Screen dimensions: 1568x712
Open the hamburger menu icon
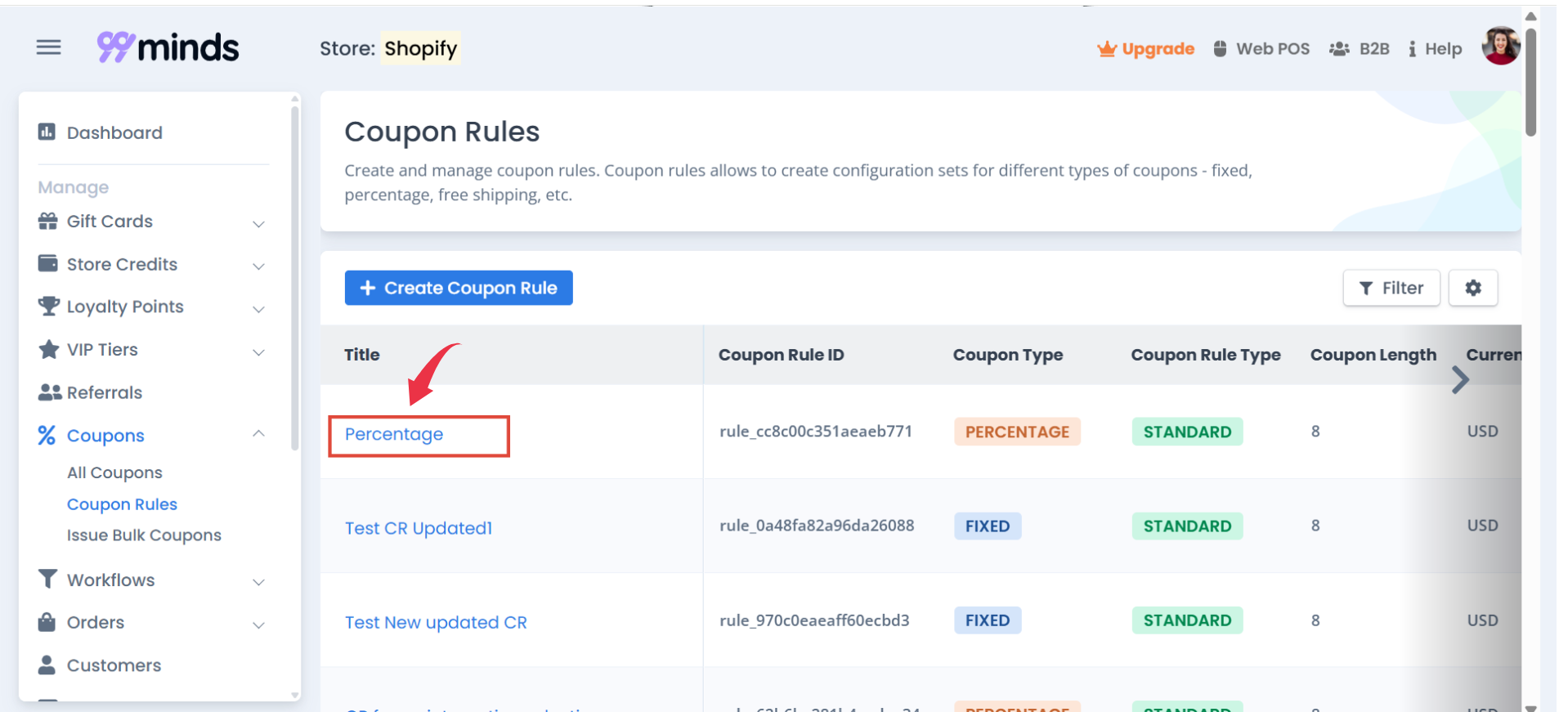pyautogui.click(x=49, y=47)
